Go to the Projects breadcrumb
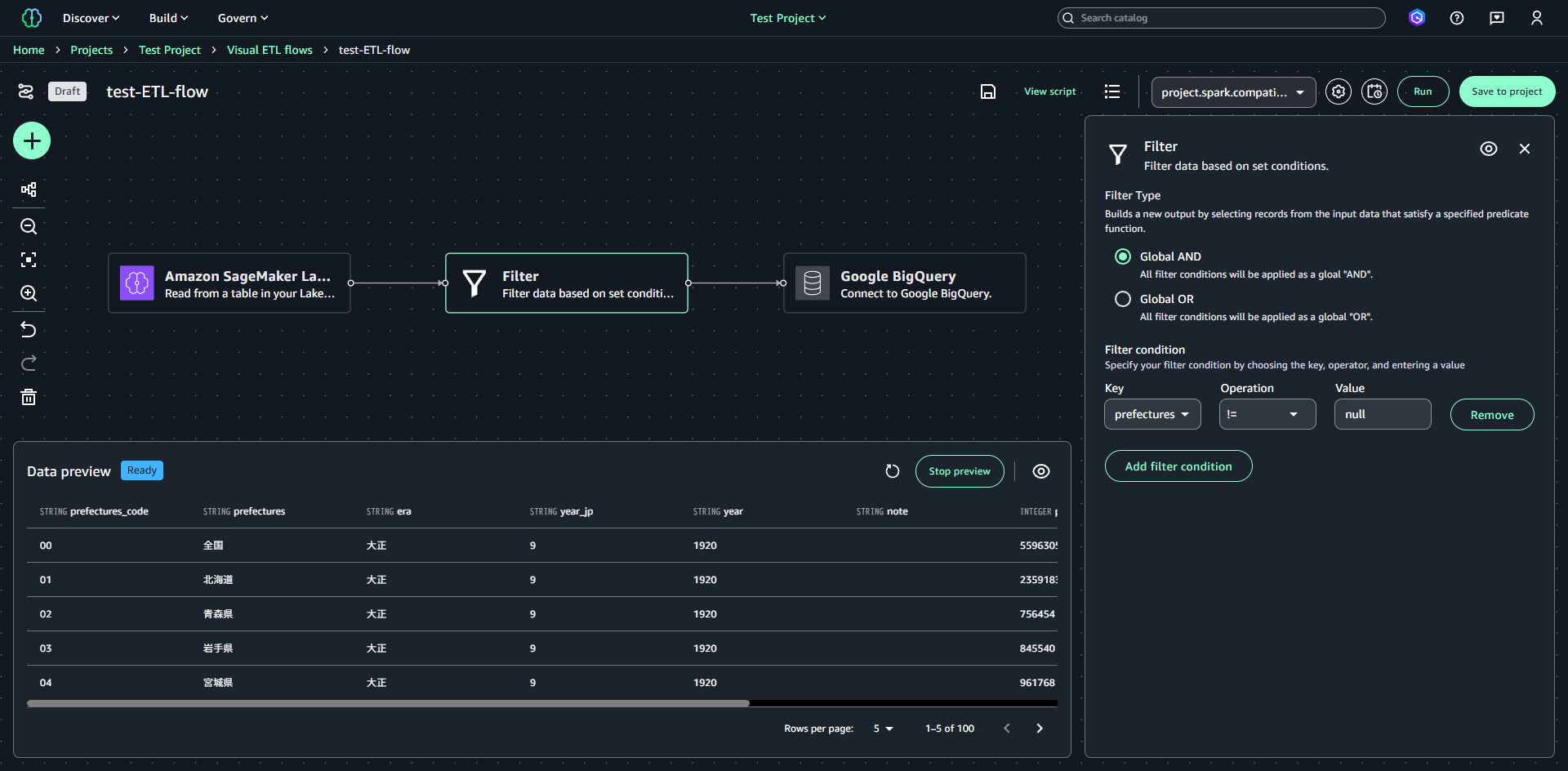The height and width of the screenshot is (771, 1568). point(91,50)
